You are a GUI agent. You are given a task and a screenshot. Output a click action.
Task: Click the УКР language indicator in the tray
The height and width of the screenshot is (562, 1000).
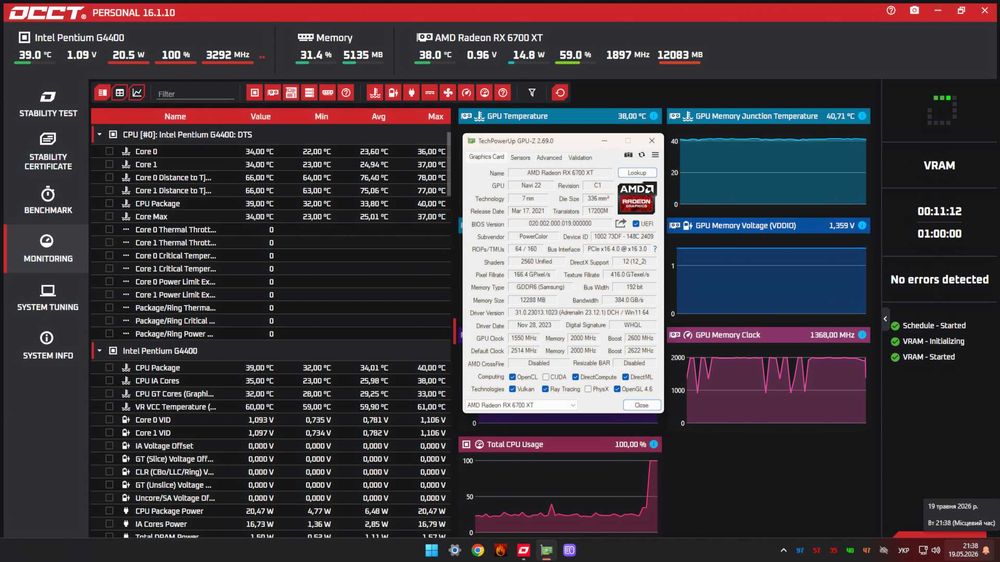click(904, 551)
